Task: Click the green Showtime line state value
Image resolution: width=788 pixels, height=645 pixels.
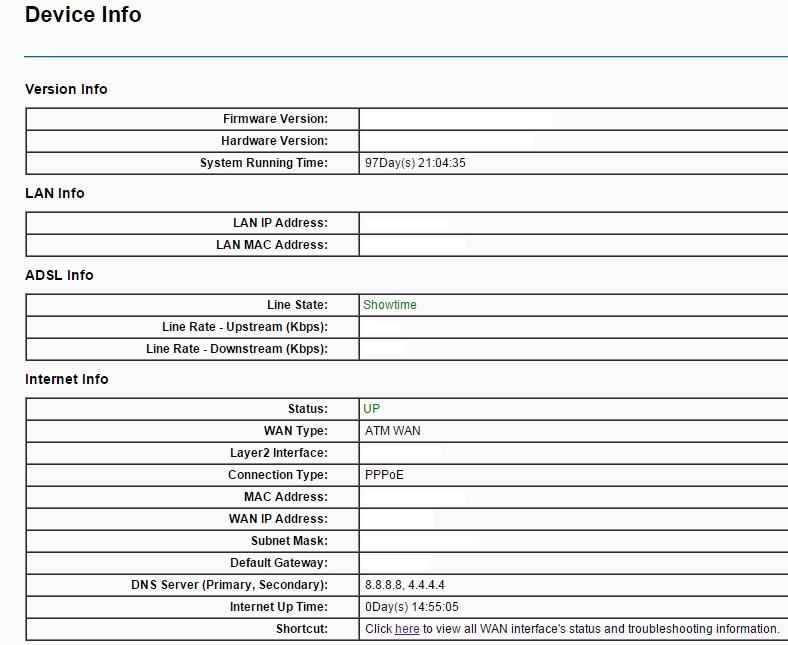Action: (x=390, y=305)
